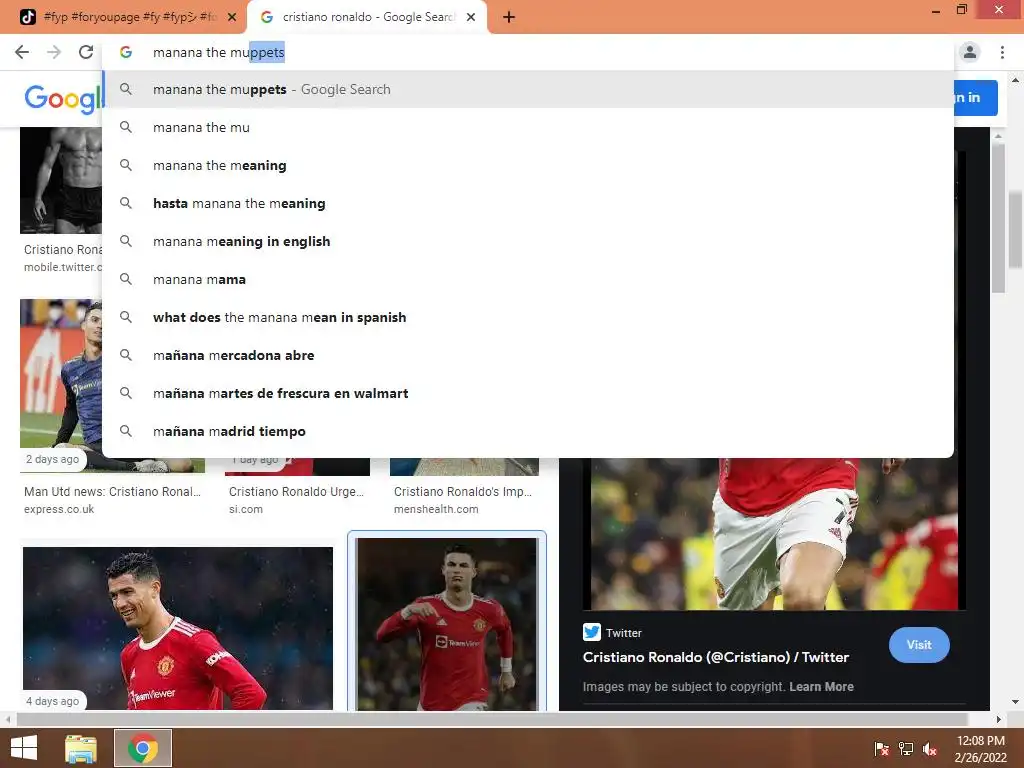This screenshot has width=1024, height=768.
Task: Open File Explorer from the taskbar
Action: coord(81,748)
